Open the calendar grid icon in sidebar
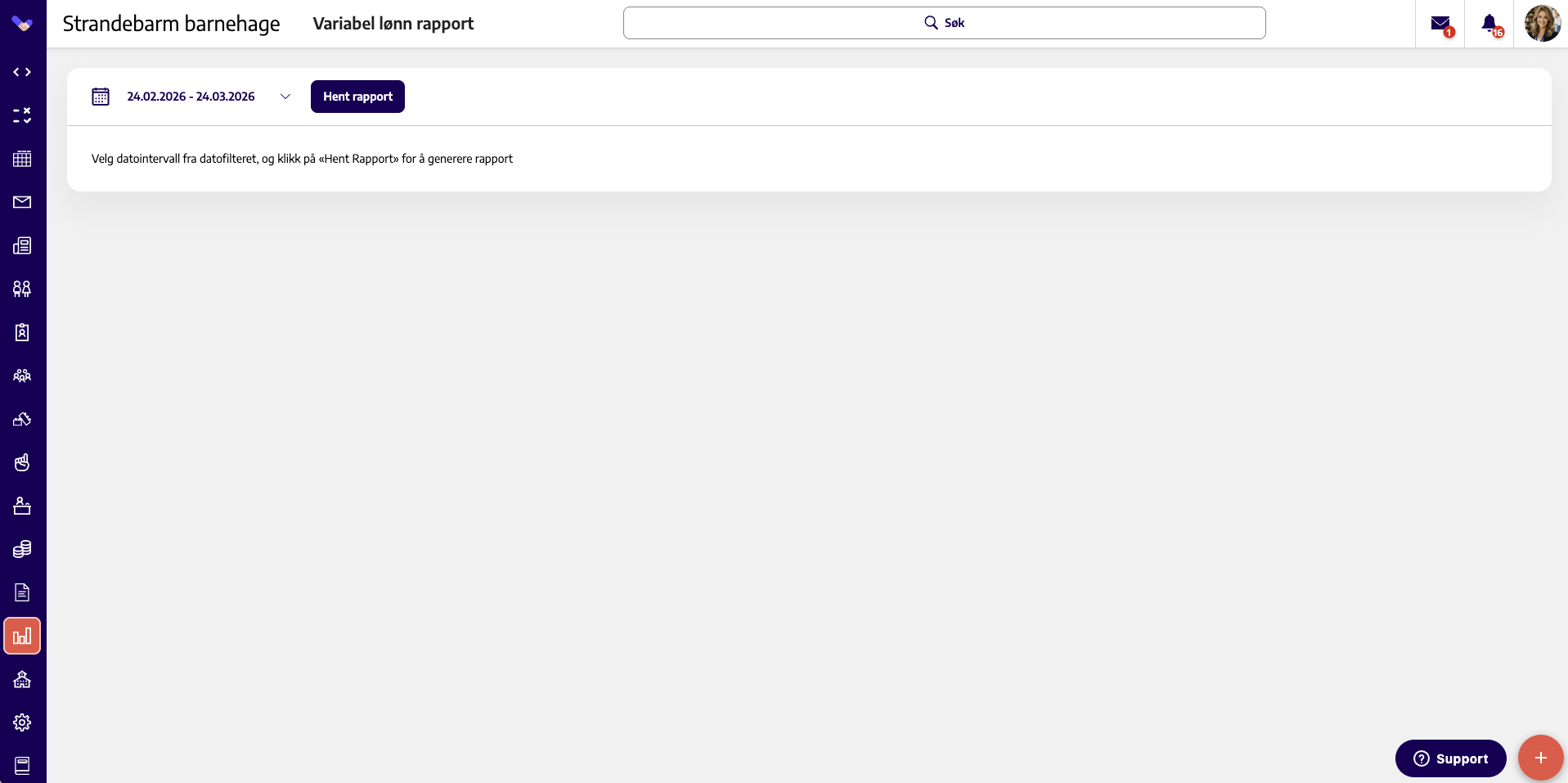Viewport: 1568px width, 783px height. click(22, 159)
